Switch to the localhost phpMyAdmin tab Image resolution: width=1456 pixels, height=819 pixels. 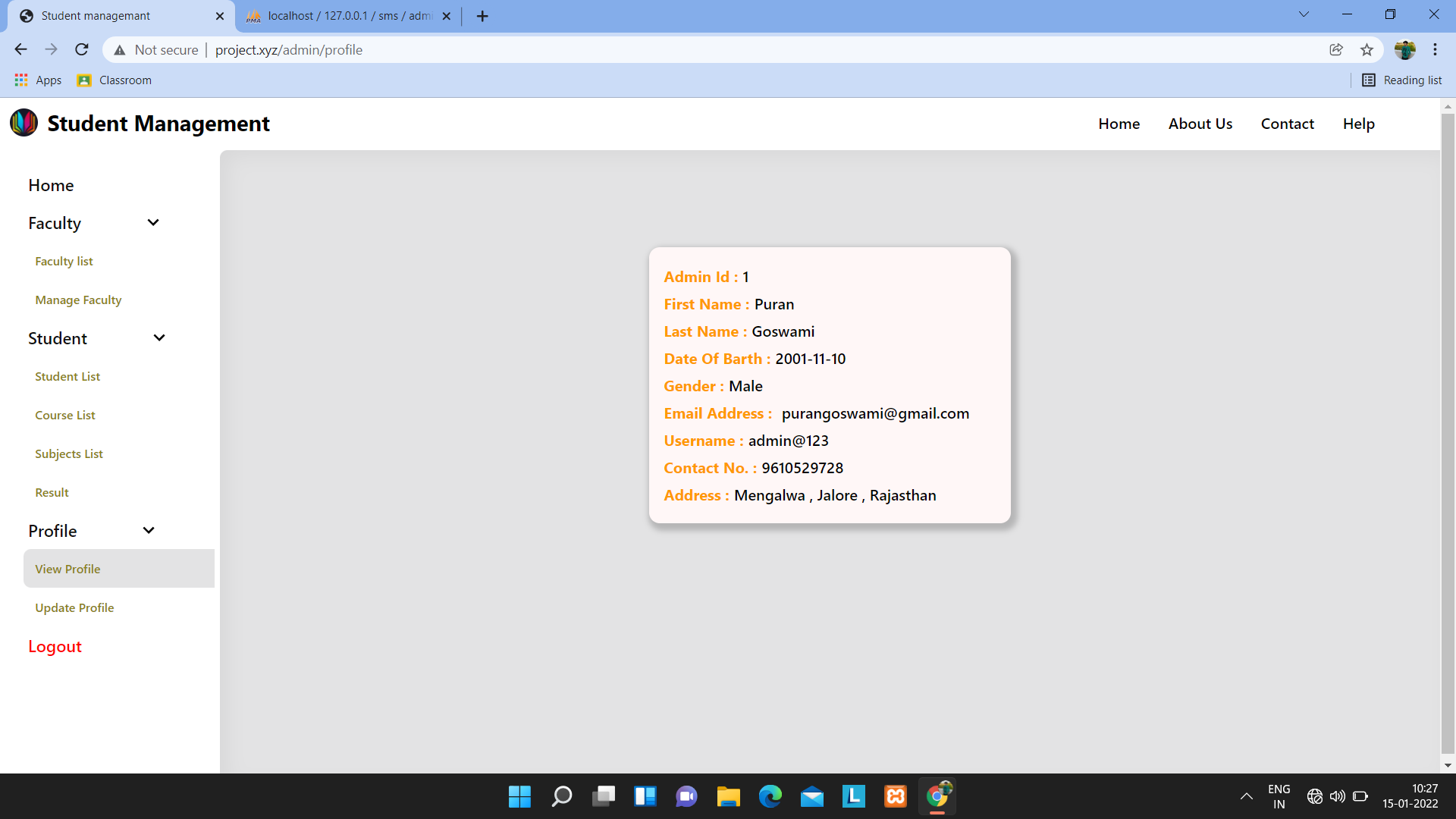pos(341,15)
